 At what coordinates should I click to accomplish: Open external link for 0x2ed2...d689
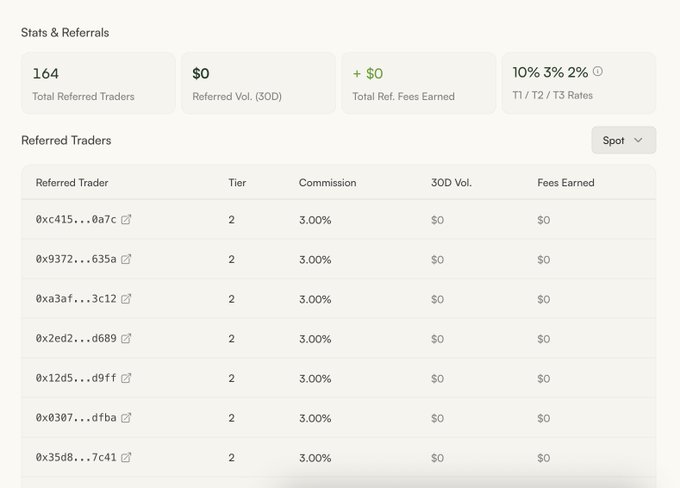126,338
